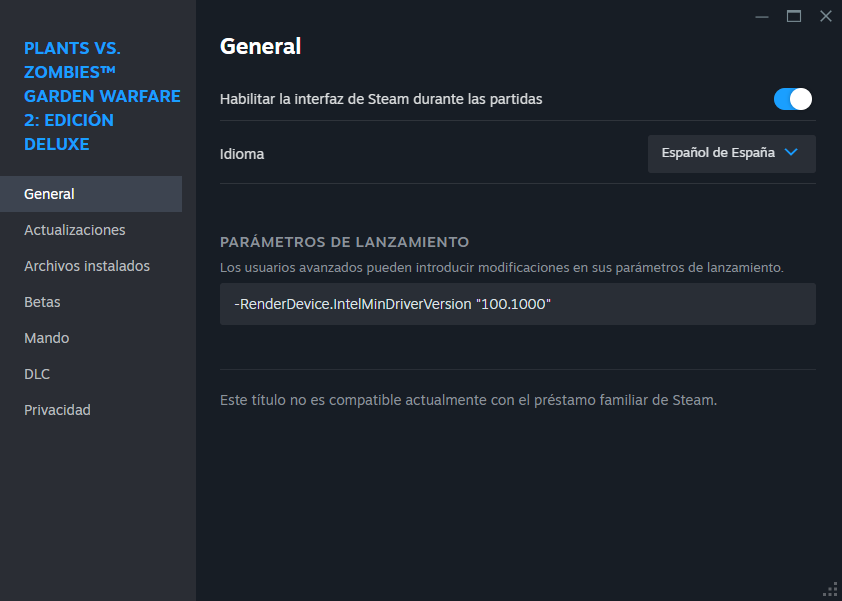This screenshot has width=842, height=601.
Task: Click the General page heading
Action: tap(260, 47)
